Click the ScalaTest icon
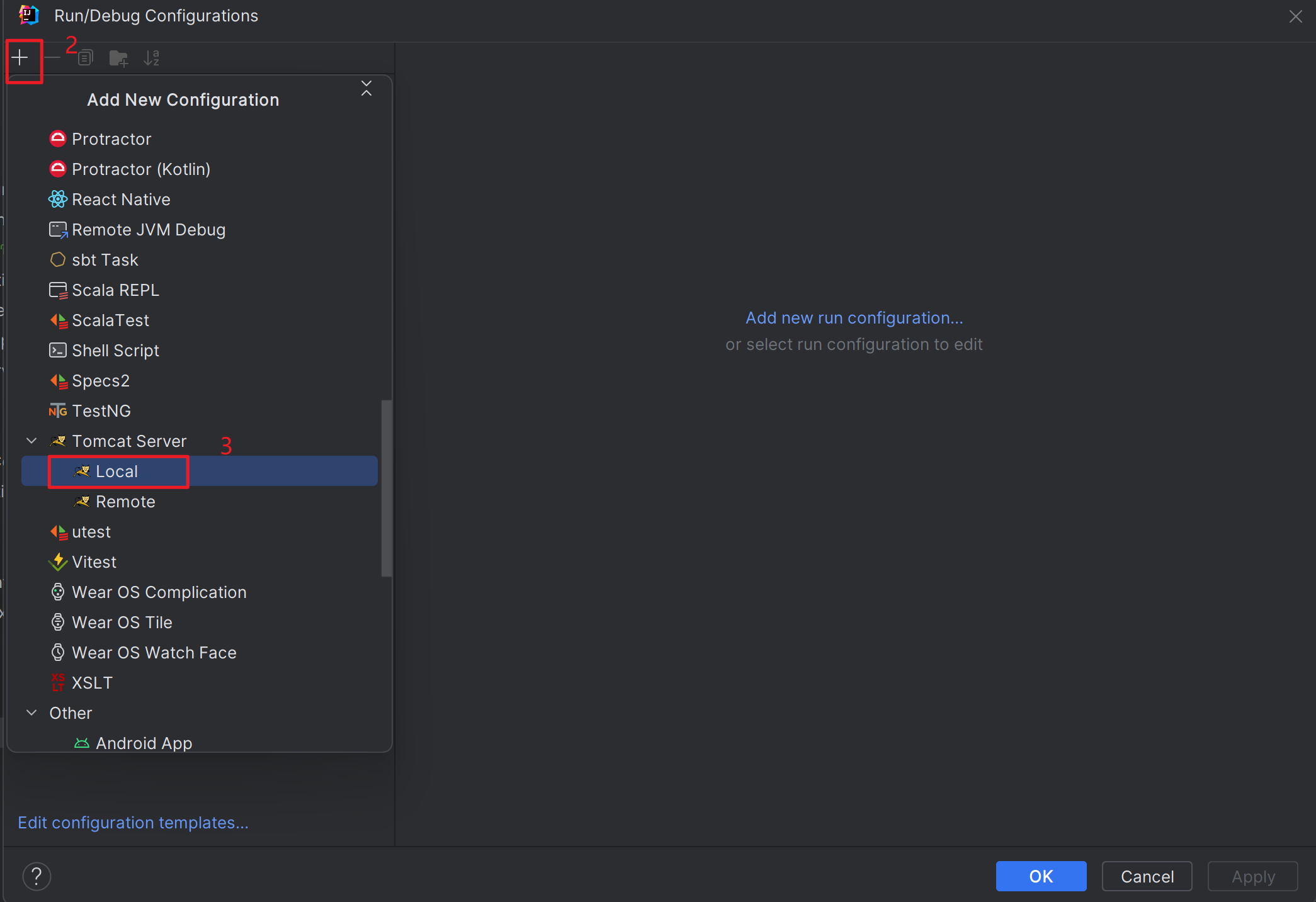 click(59, 320)
